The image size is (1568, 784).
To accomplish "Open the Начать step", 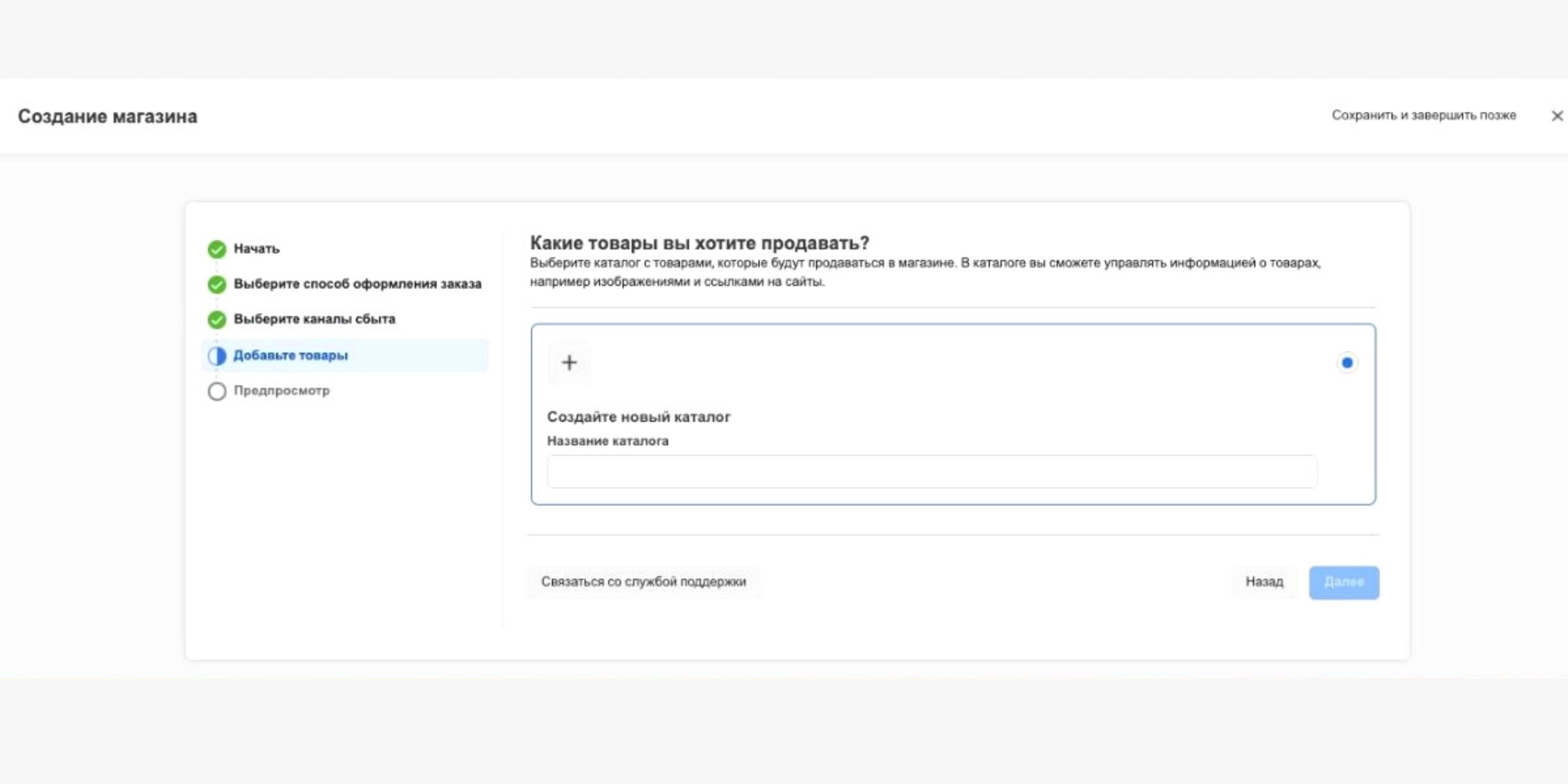I will tap(257, 249).
